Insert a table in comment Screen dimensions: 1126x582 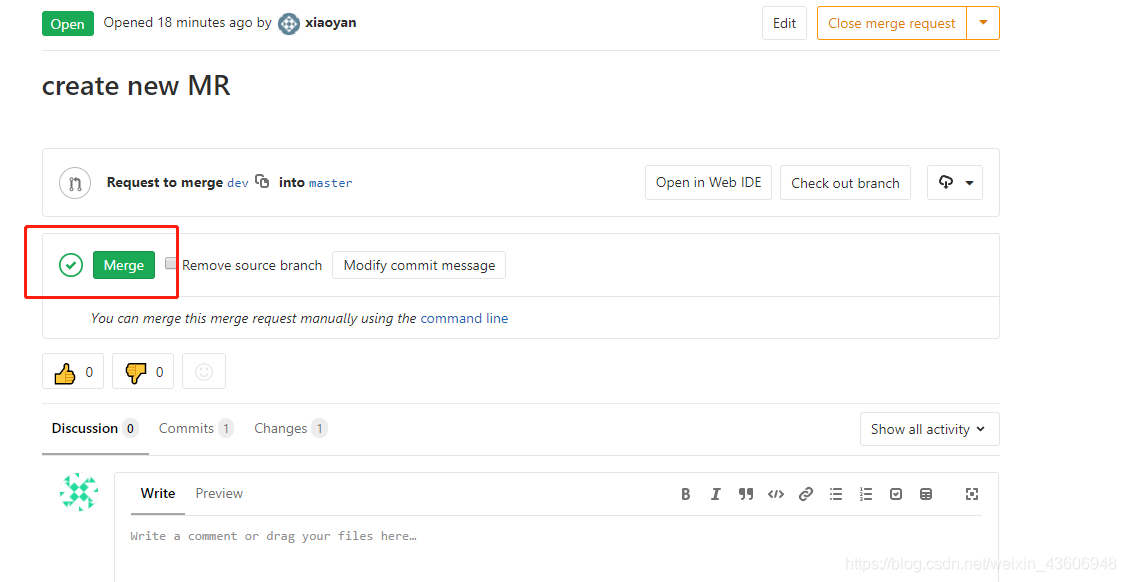click(926, 494)
